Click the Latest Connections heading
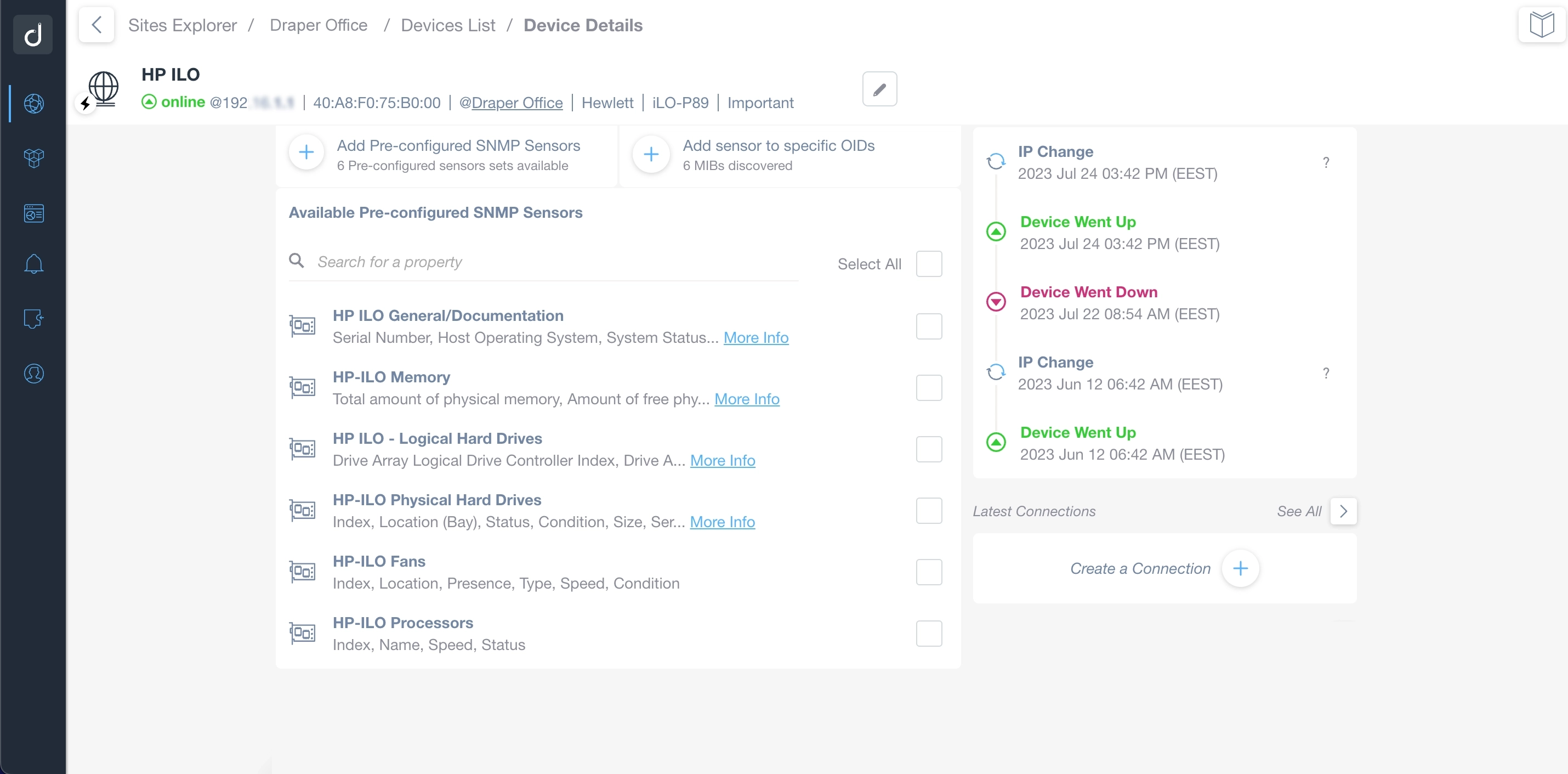Viewport: 1568px width, 774px height. (x=1033, y=512)
